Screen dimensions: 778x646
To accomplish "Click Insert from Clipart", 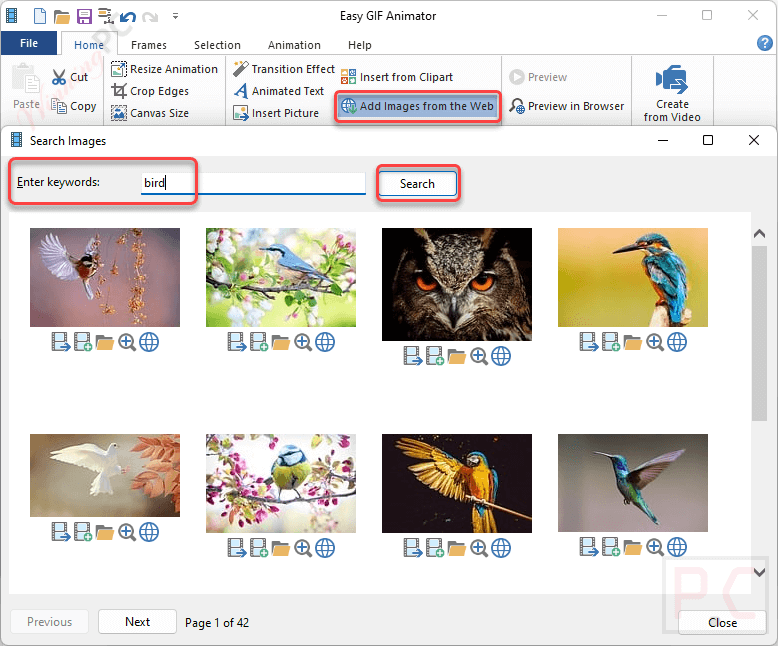I will click(x=397, y=77).
